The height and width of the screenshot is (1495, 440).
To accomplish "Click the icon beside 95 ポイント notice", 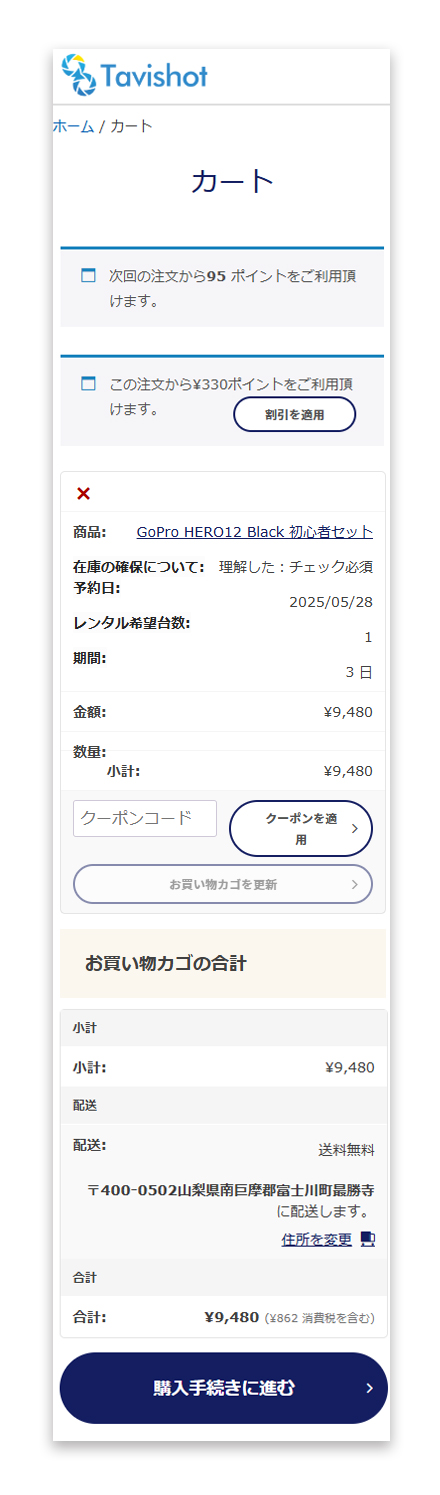I will pos(88,275).
